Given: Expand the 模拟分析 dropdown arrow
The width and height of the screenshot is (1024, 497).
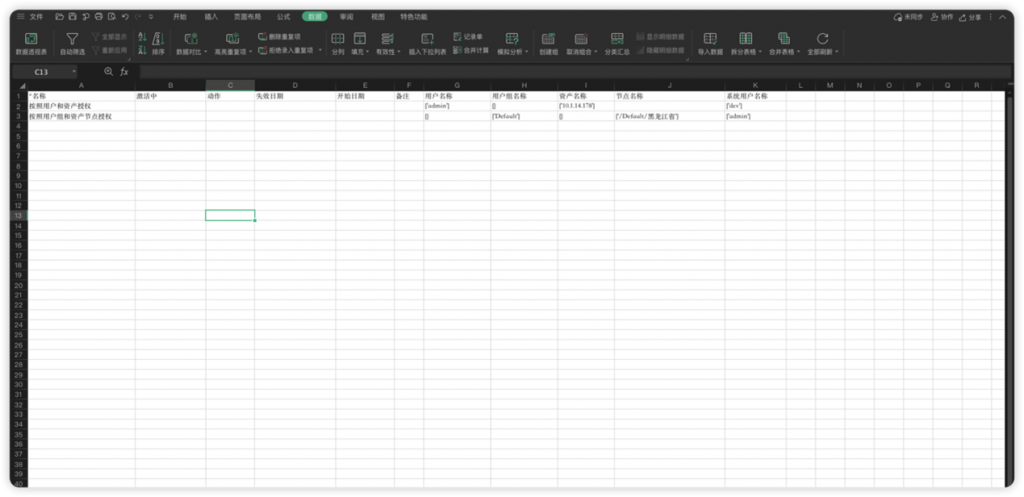Looking at the screenshot, I should [x=526, y=52].
